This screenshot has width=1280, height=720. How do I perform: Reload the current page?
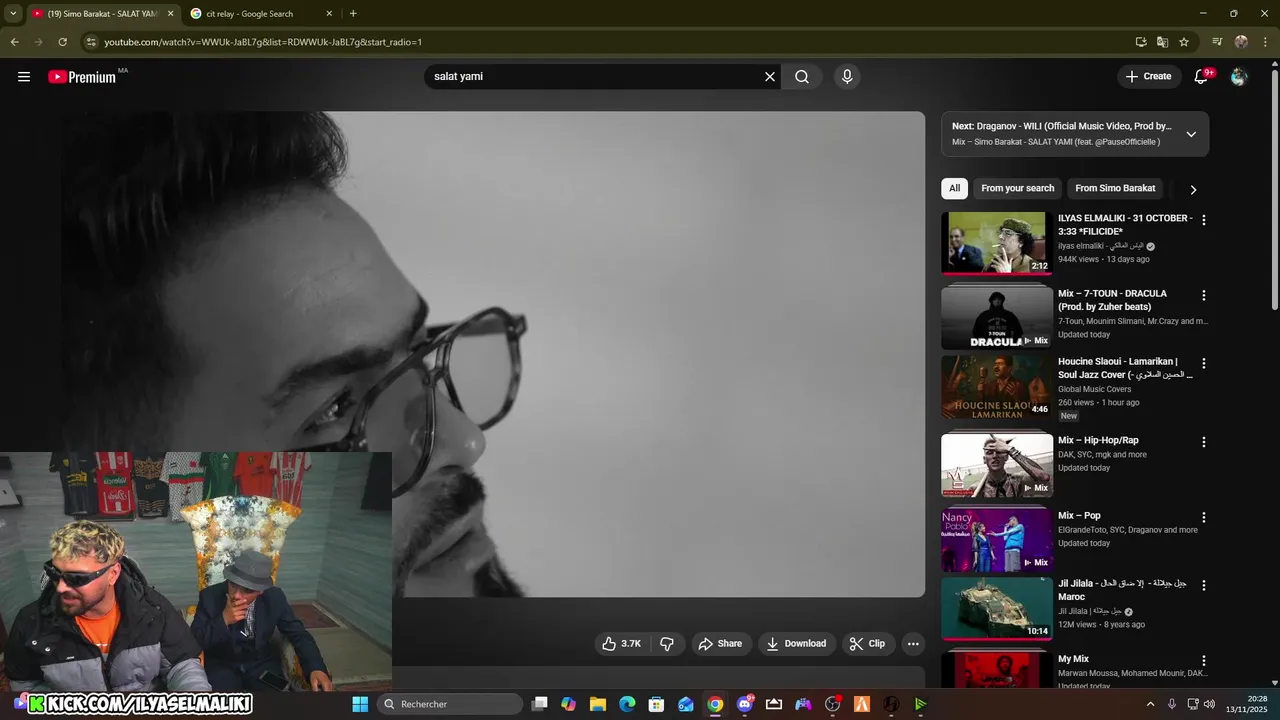tap(62, 42)
